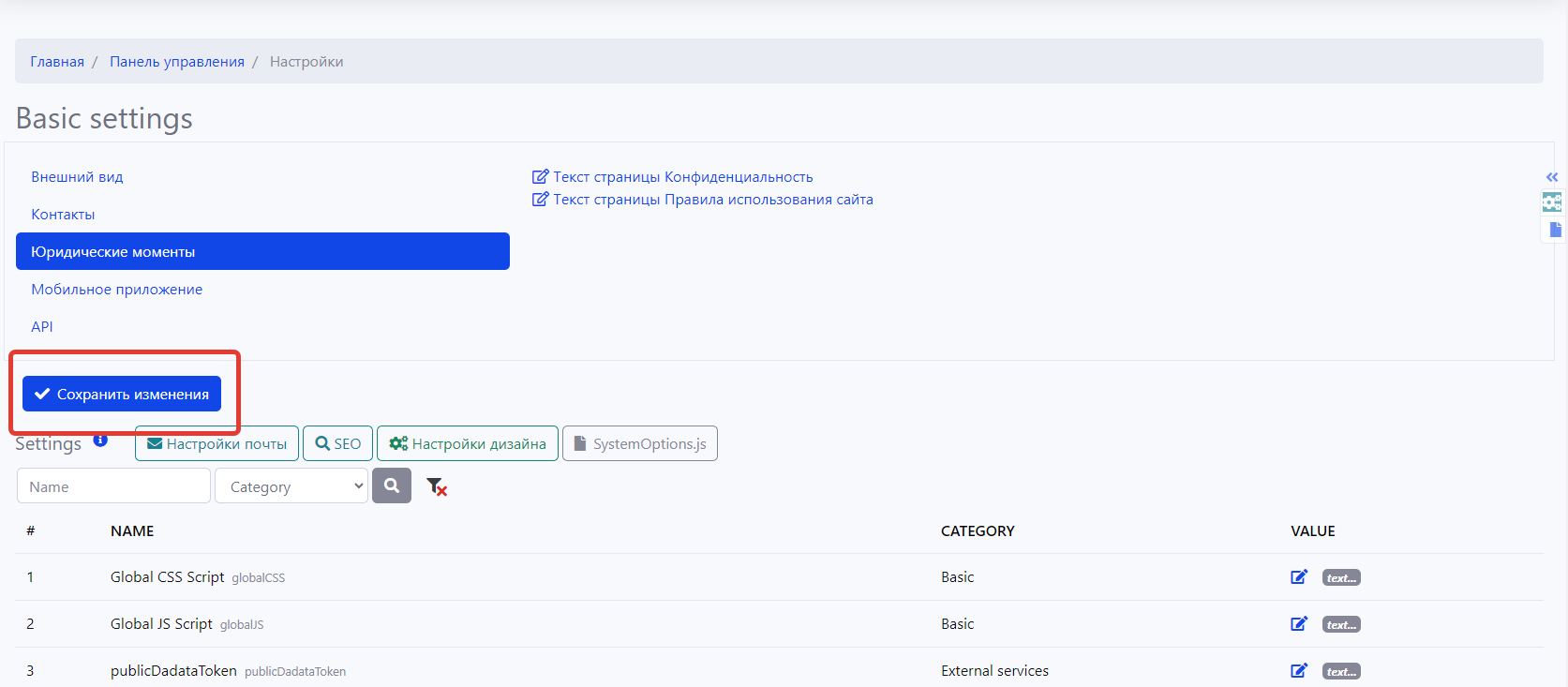Click the Настройки дизайна button
Image resolution: width=1568 pixels, height=687 pixels.
tap(467, 443)
